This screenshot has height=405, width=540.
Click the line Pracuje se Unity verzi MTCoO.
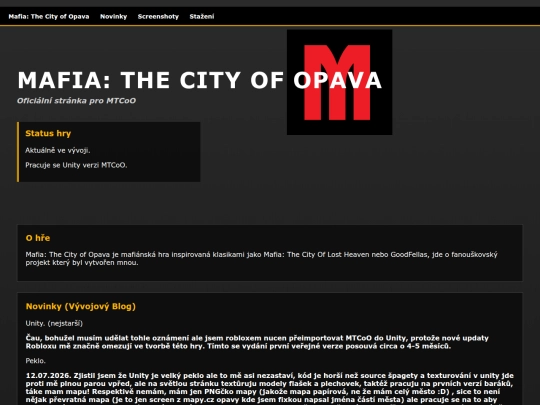[76, 165]
